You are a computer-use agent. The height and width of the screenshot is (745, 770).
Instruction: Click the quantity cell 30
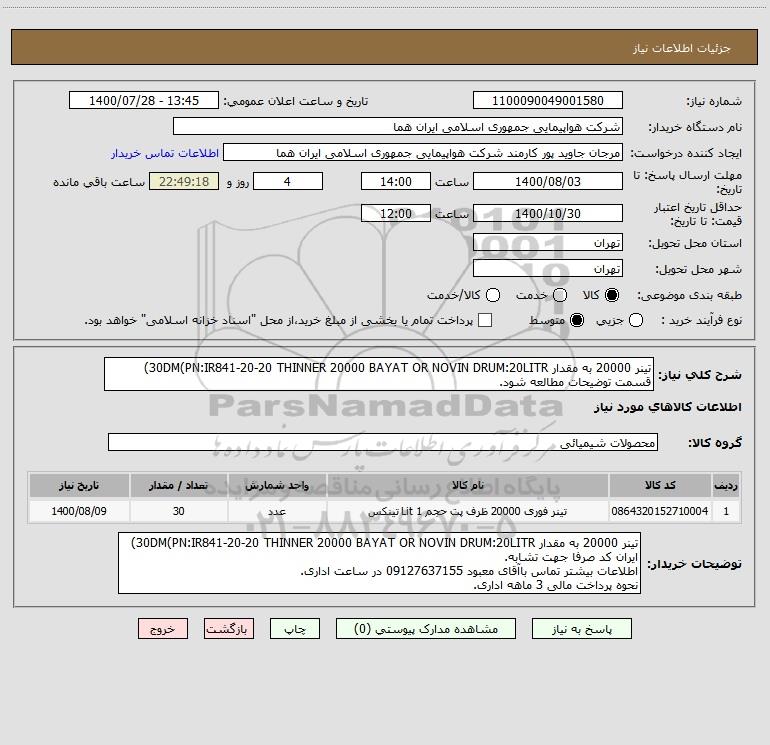point(178,511)
